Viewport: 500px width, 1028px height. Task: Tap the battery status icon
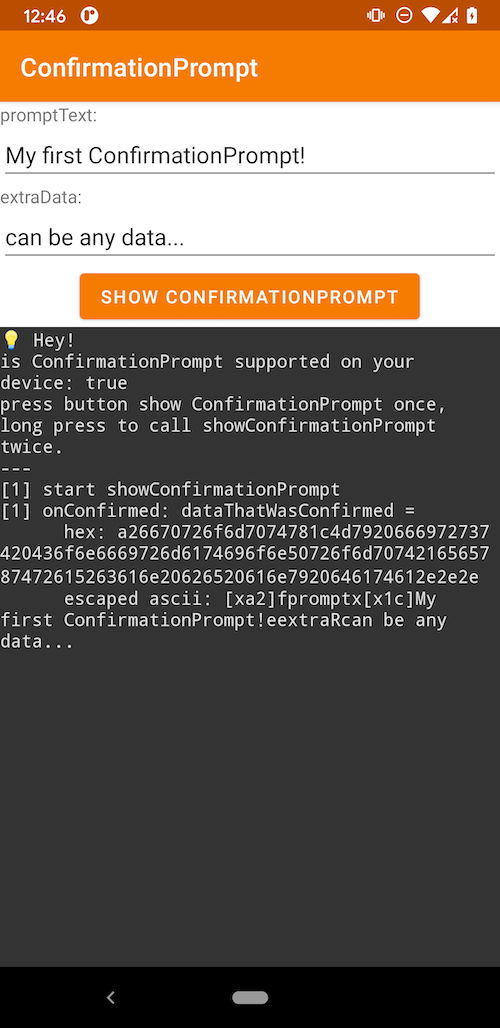(471, 15)
